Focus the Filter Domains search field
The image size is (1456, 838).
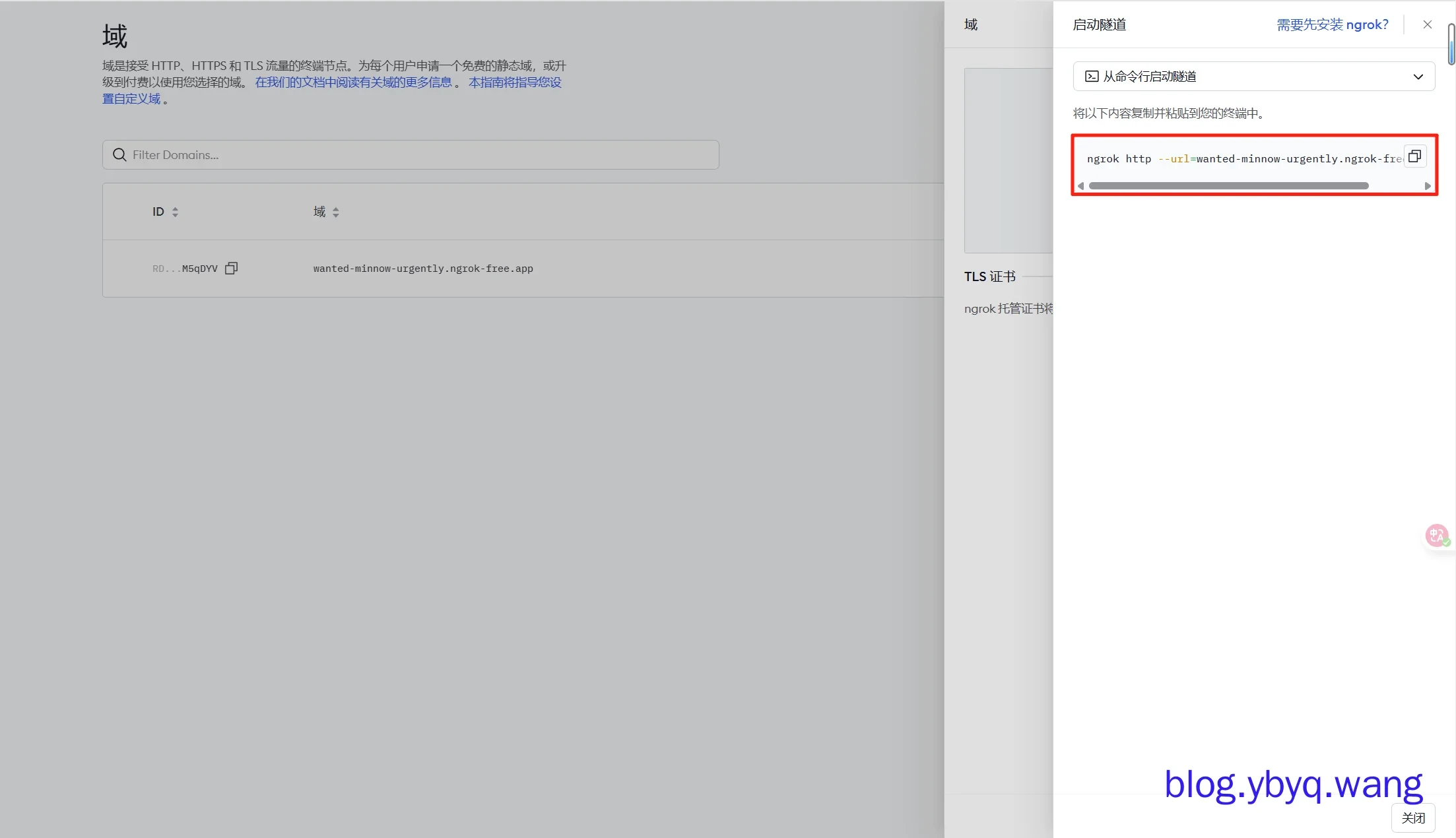coord(411,154)
